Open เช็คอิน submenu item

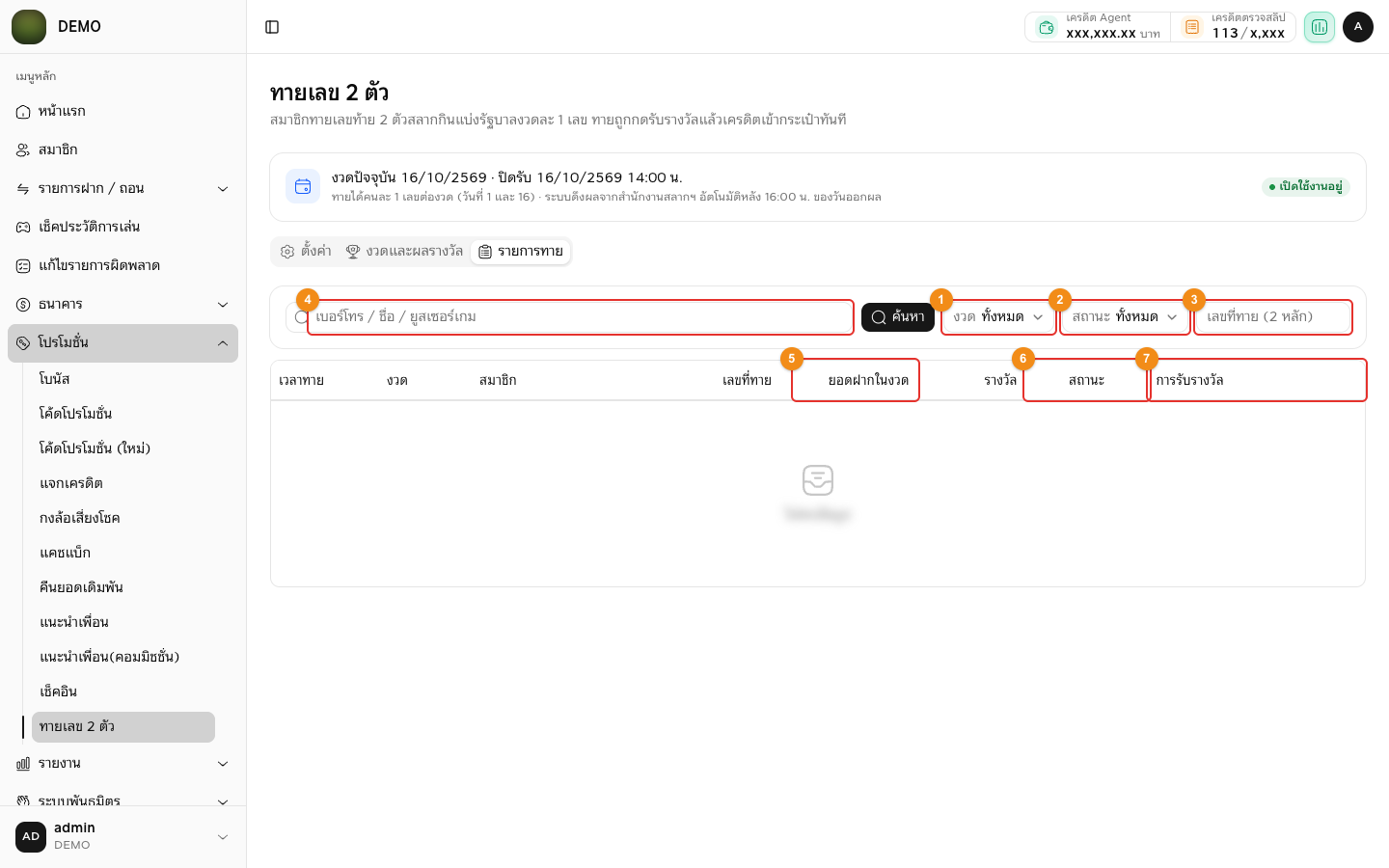[123, 692]
